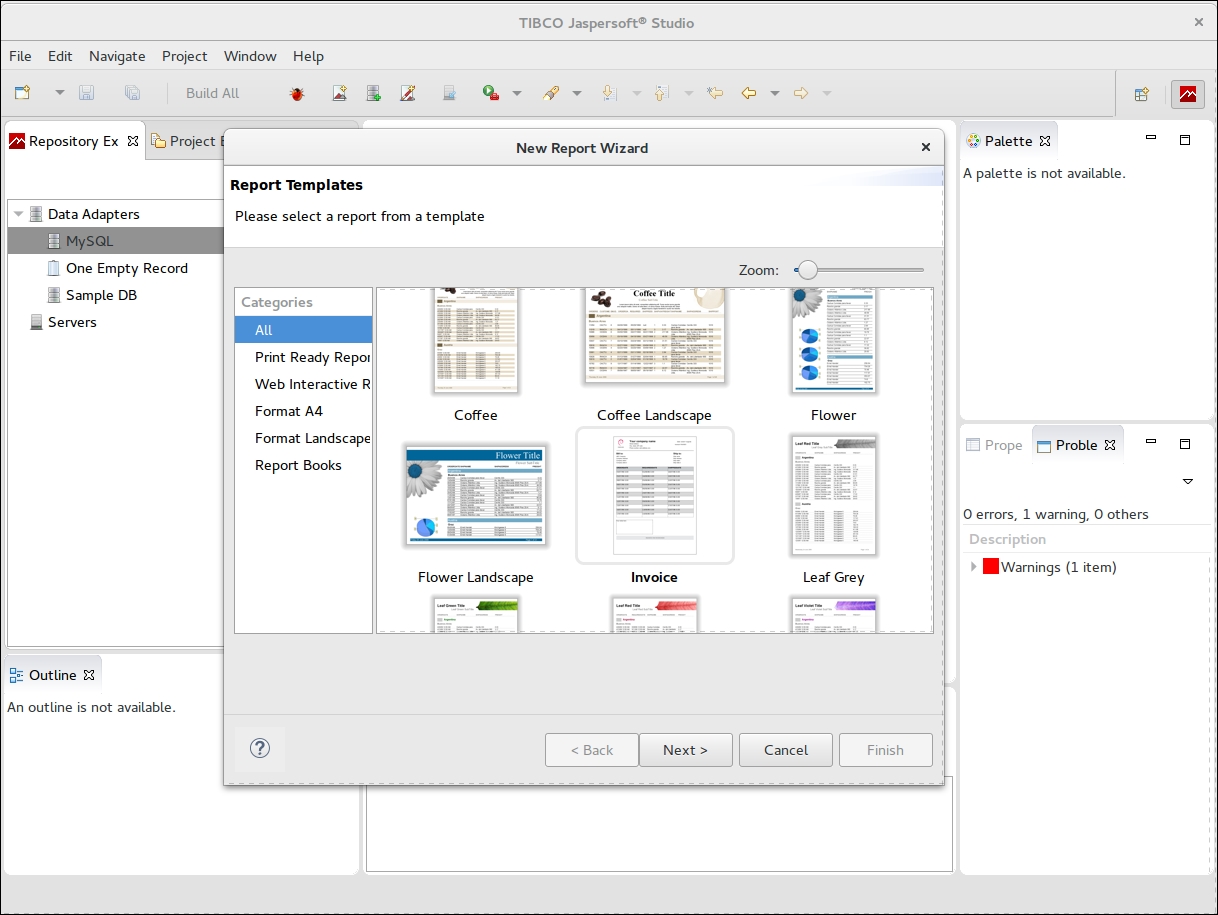Screen dimensions: 1218x915
Task: Open the Window menu
Action: [250, 56]
